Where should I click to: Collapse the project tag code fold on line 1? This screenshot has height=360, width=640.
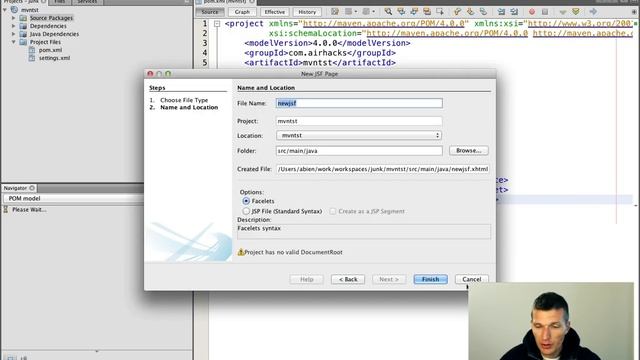[217, 24]
